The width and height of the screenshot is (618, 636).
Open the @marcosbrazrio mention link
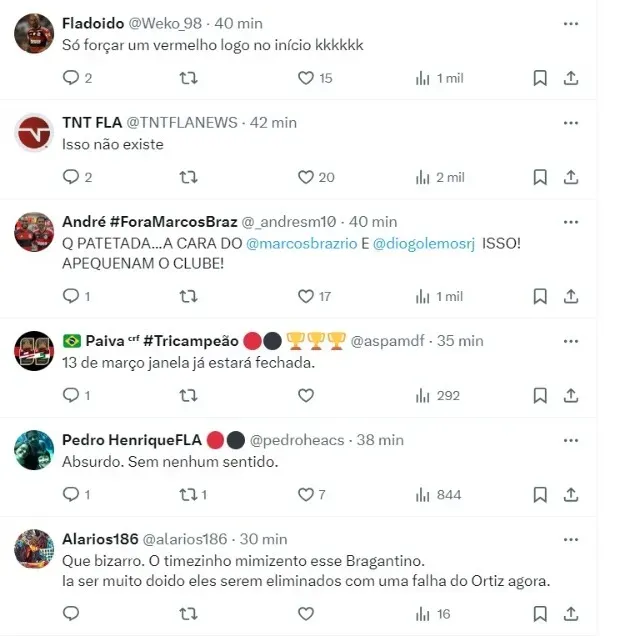coord(302,243)
